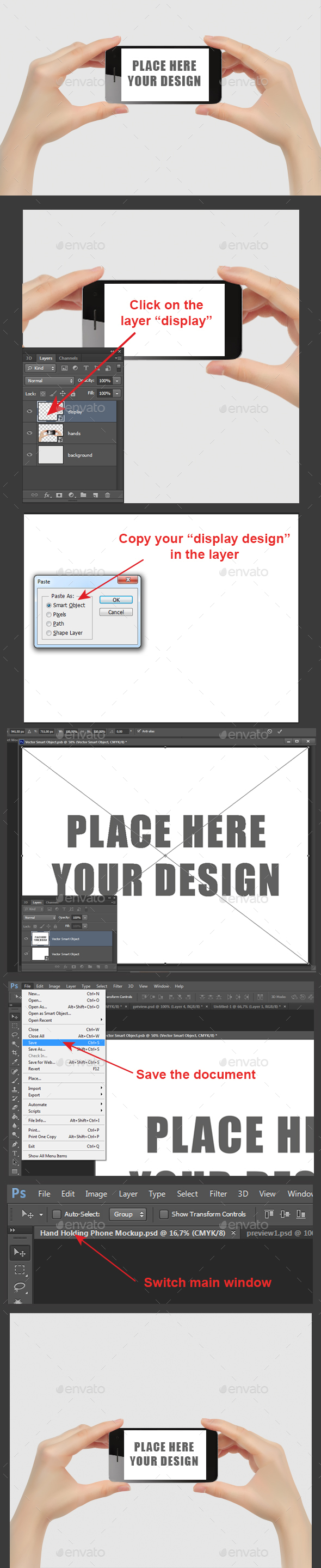Screen dimensions: 321x1568
Task: Select the display layer thumbnail
Action: pyautogui.click(x=51, y=412)
